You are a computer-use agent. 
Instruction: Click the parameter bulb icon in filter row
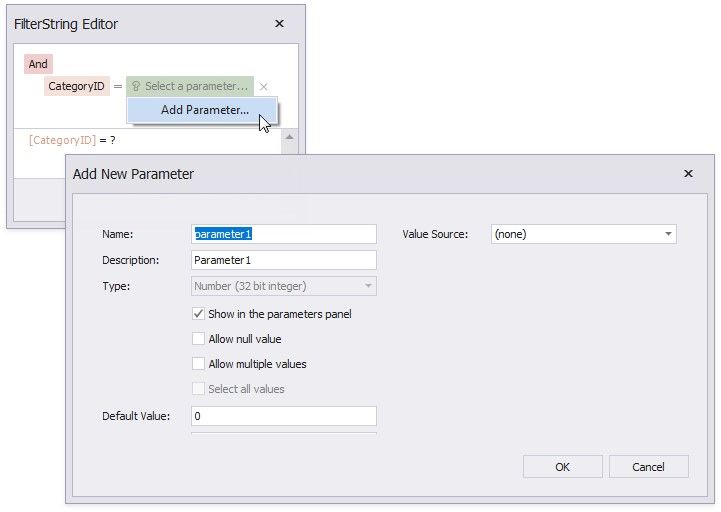pyautogui.click(x=136, y=87)
